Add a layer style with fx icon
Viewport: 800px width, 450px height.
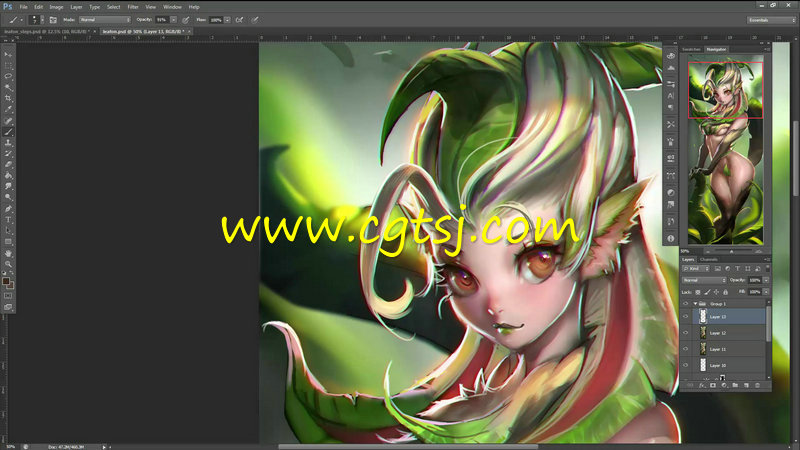click(x=702, y=385)
